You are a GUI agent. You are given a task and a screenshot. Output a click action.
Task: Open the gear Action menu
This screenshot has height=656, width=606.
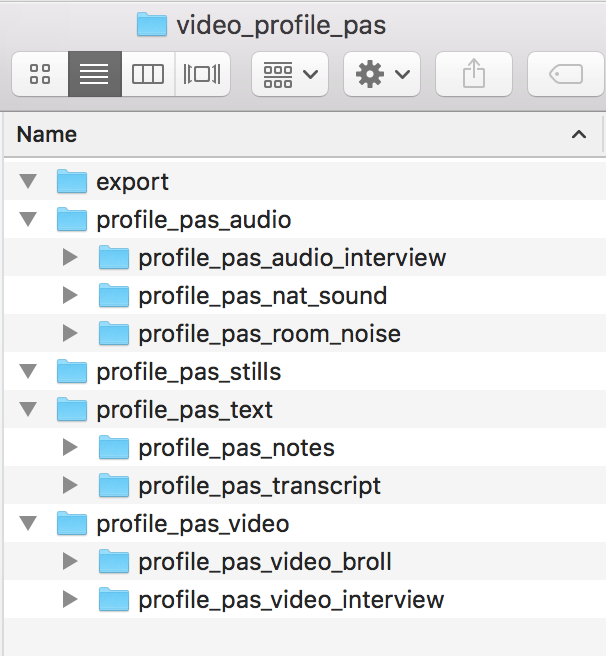tap(382, 74)
